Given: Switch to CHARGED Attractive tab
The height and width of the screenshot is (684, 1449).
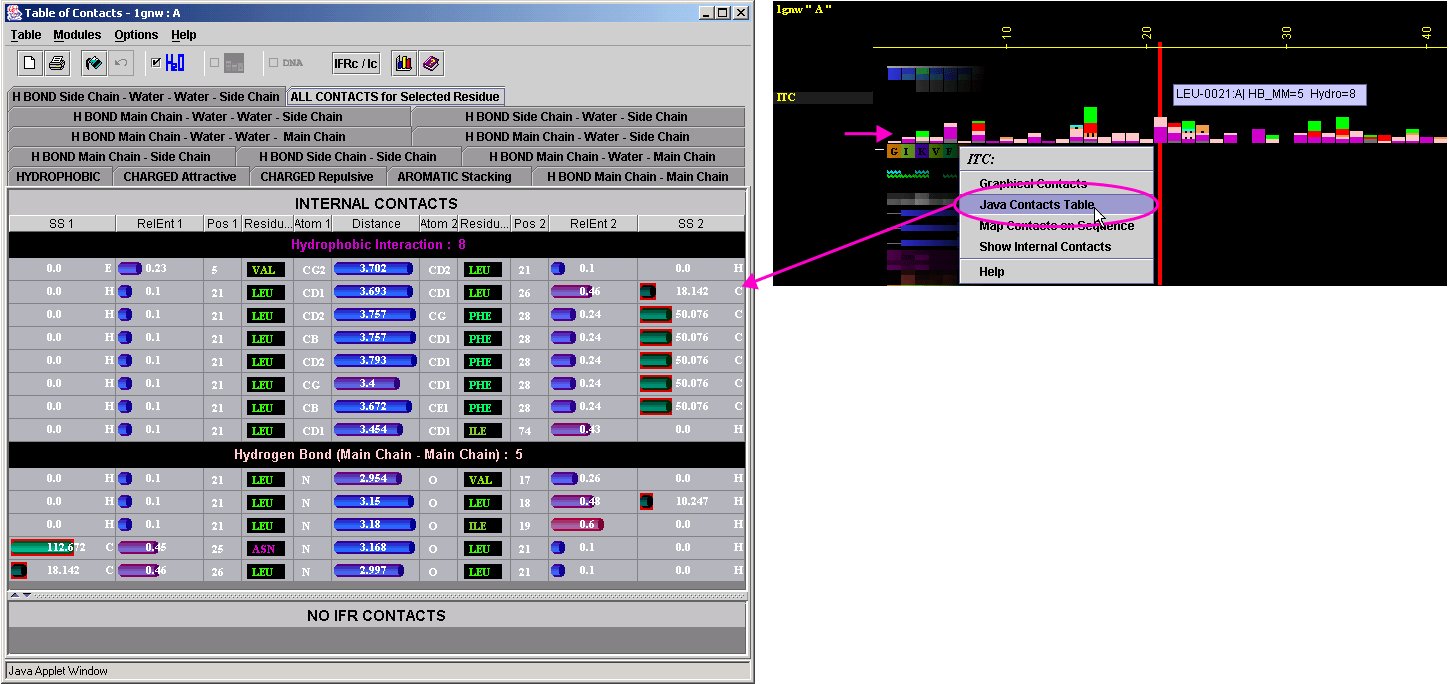Looking at the screenshot, I should tap(180, 177).
